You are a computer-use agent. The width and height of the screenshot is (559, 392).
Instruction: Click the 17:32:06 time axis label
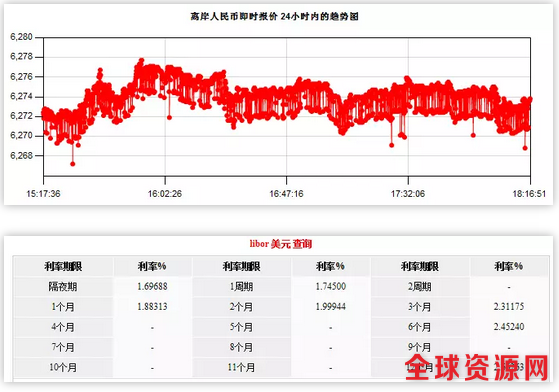click(408, 194)
